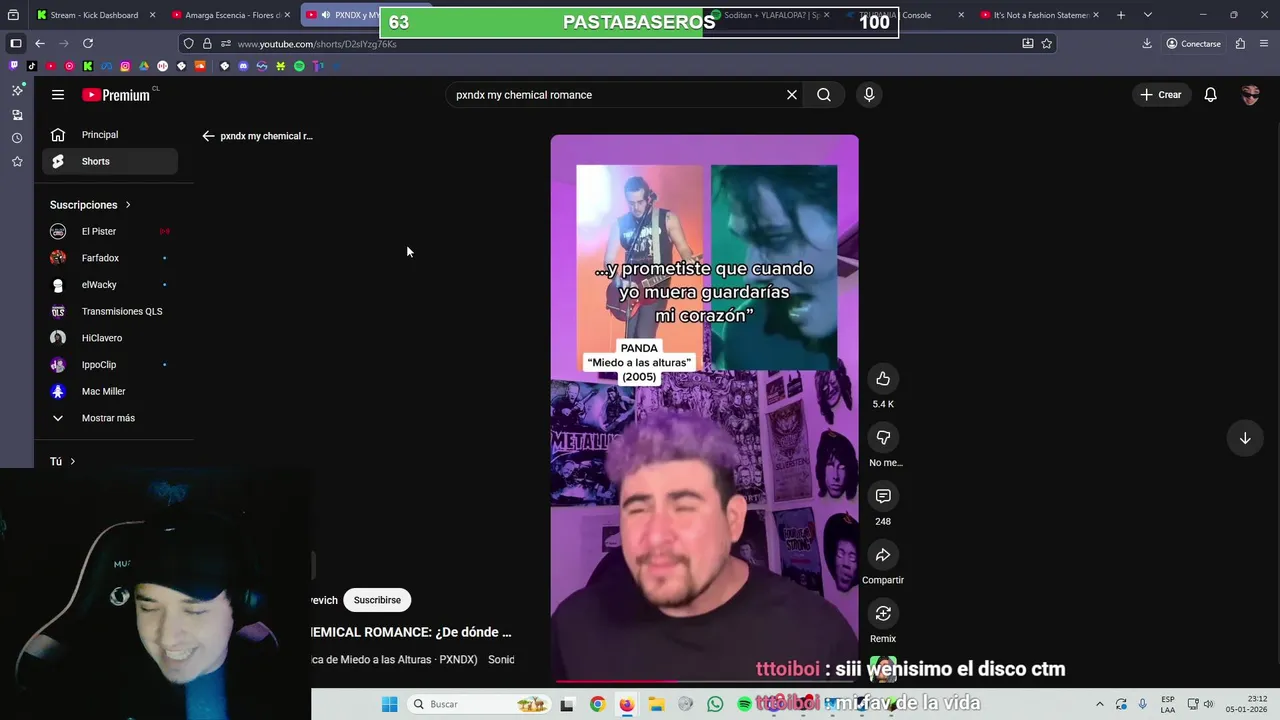
Task: Switch to Stream - Kick Dashboard tab
Action: (x=93, y=15)
